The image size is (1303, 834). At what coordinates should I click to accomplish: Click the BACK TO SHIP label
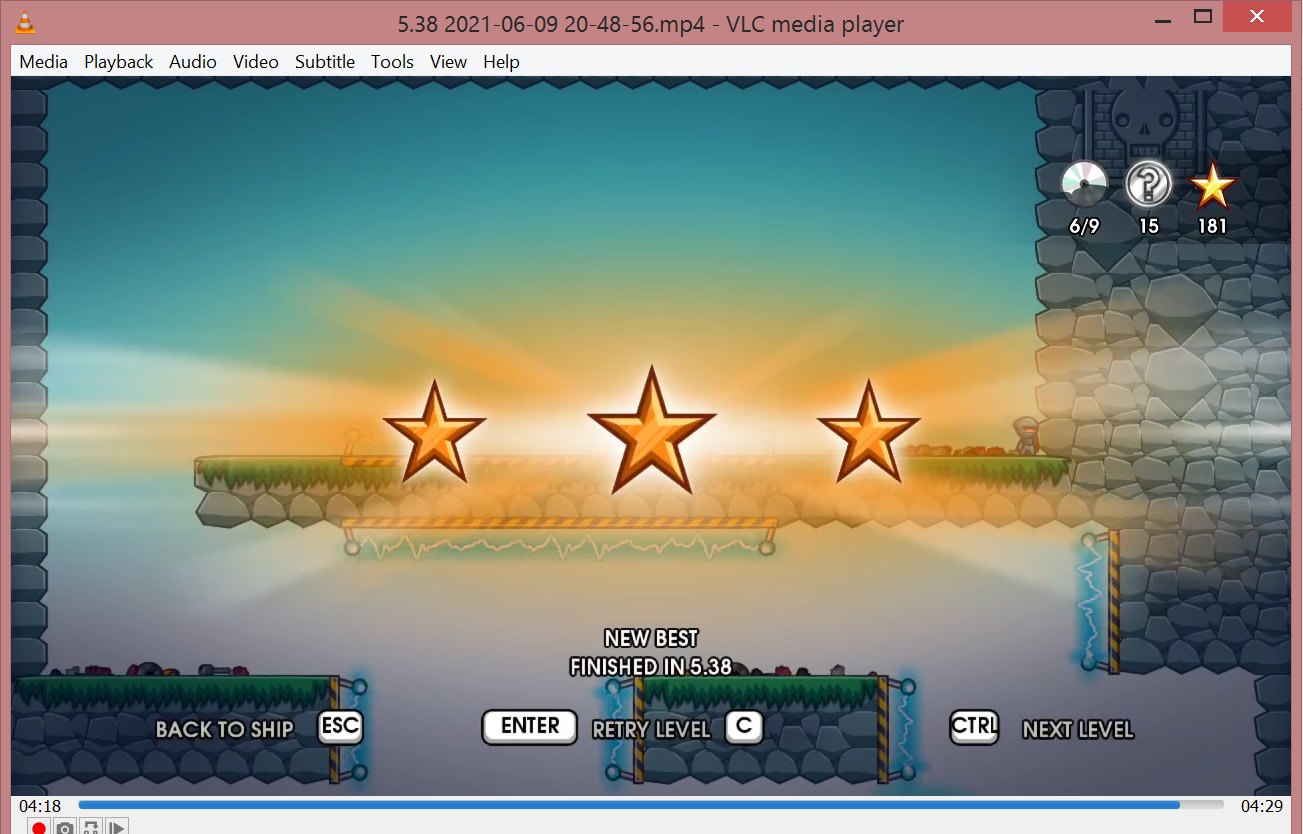(225, 729)
